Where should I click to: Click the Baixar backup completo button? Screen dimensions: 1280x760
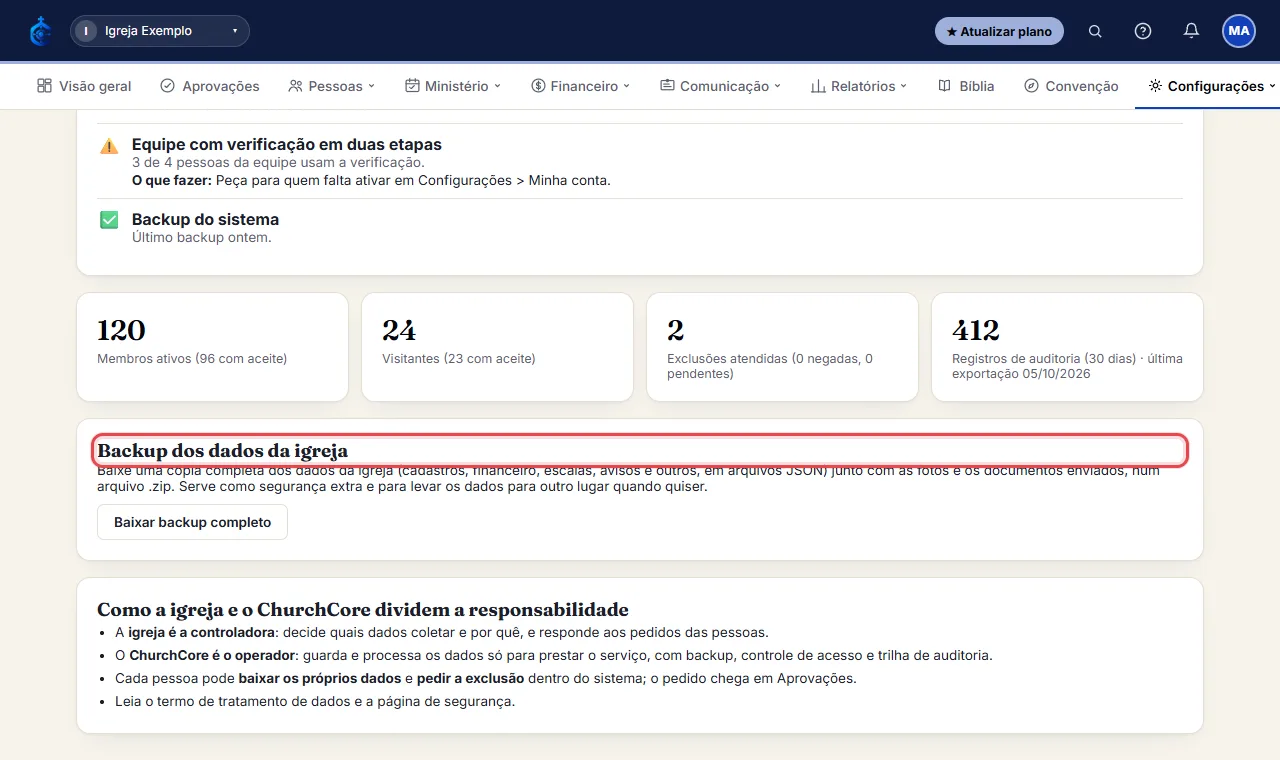pos(192,522)
